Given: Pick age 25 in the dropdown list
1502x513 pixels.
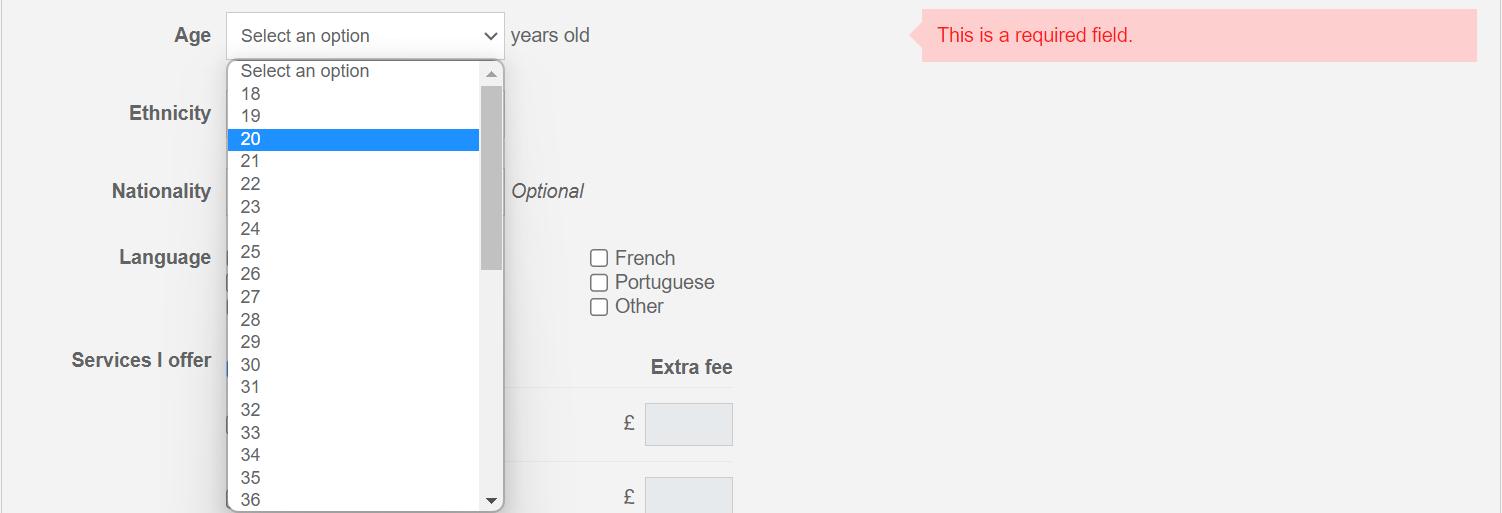Looking at the screenshot, I should pos(352,252).
